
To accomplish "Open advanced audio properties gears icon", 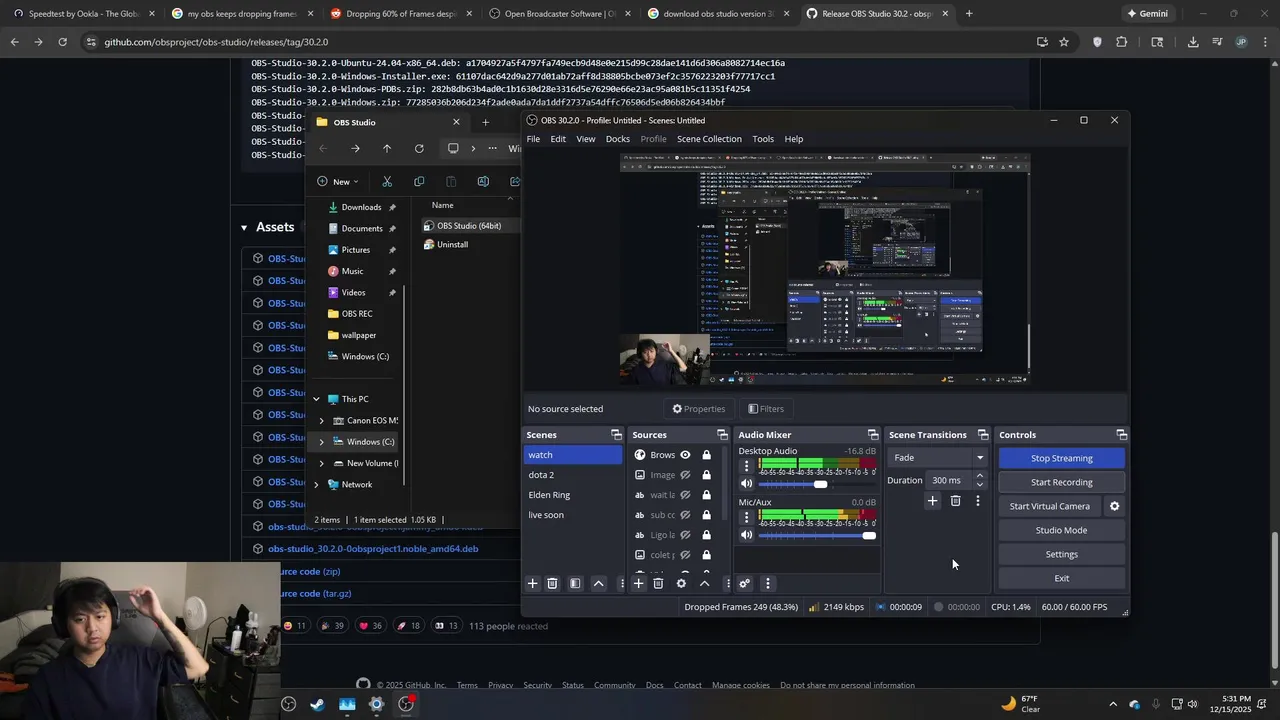I will click(x=744, y=583).
